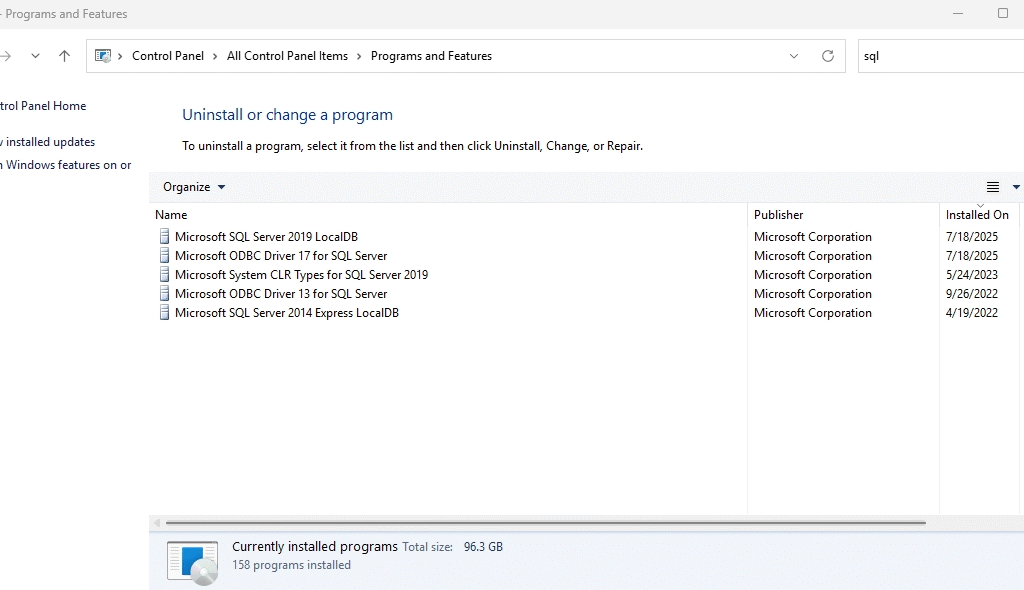Refresh the Programs and Features list

[x=827, y=56]
